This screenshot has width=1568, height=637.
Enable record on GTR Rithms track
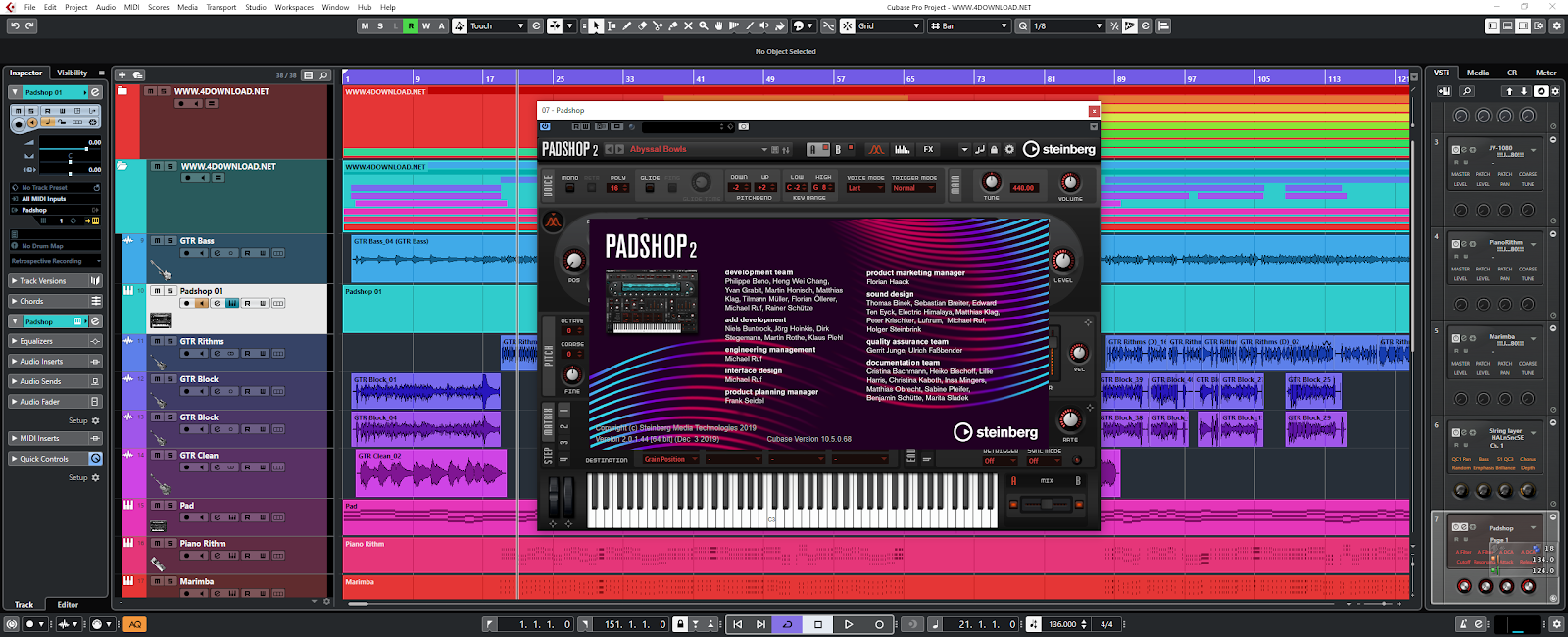[187, 354]
